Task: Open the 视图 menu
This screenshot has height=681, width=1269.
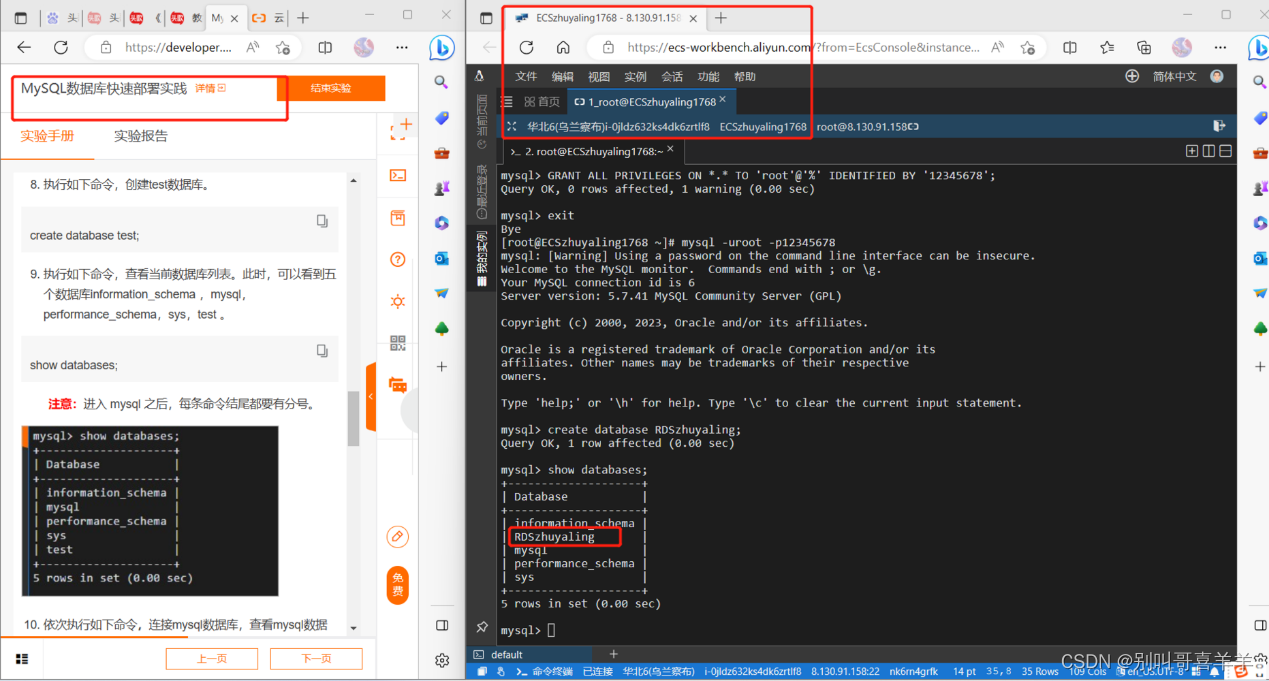Action: click(599, 76)
